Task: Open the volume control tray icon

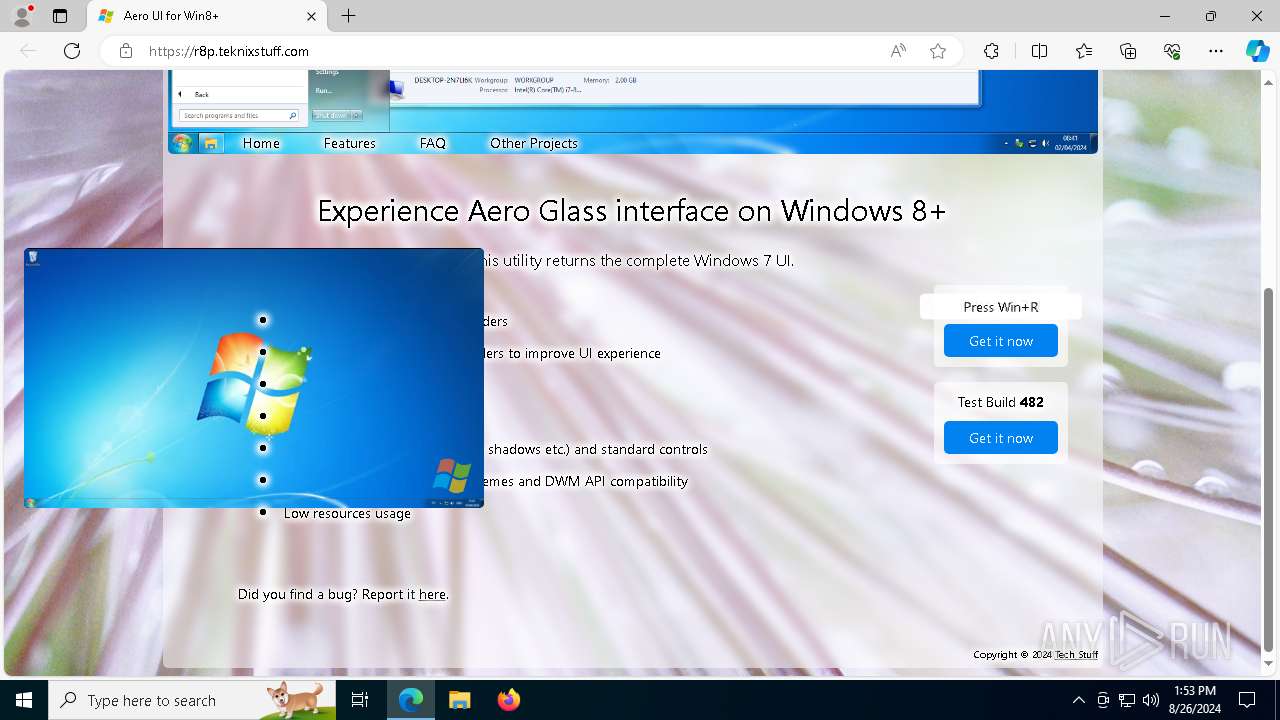Action: 1151,700
